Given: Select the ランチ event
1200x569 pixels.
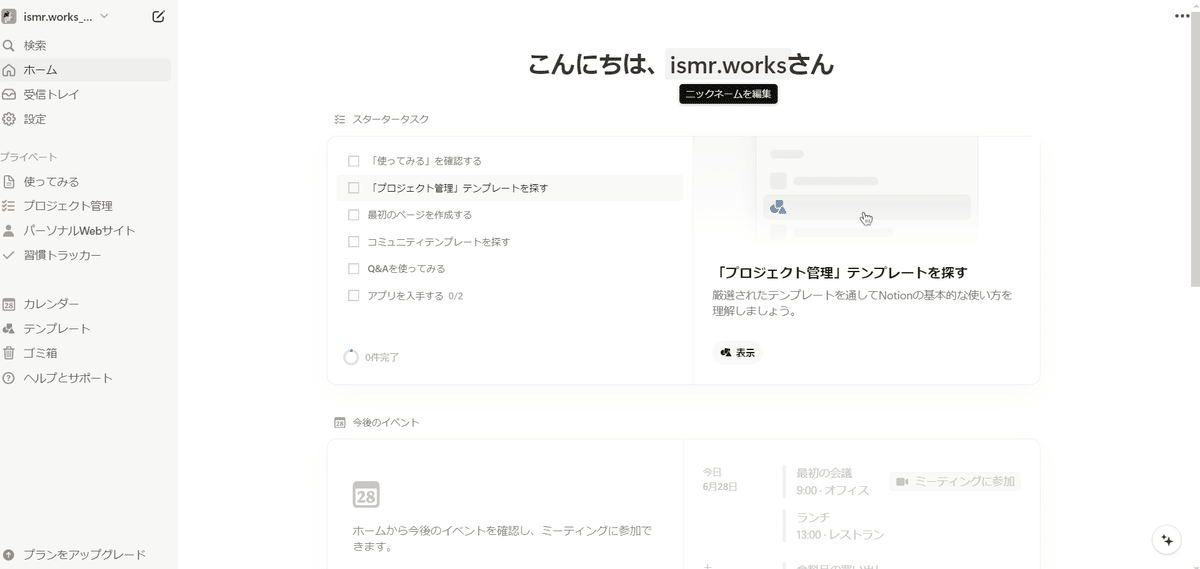Looking at the screenshot, I should (832, 526).
